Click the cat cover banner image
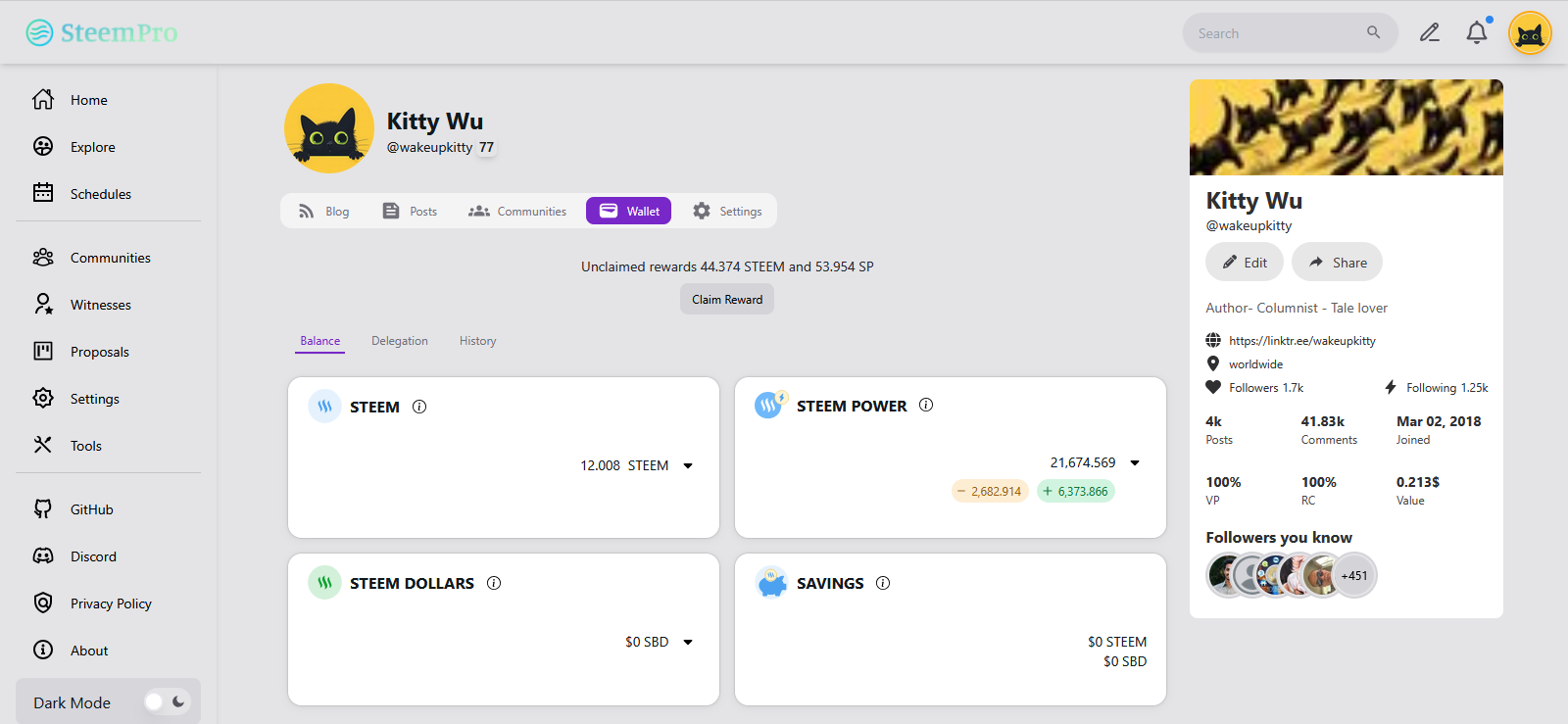This screenshot has width=1568, height=724. point(1347,127)
